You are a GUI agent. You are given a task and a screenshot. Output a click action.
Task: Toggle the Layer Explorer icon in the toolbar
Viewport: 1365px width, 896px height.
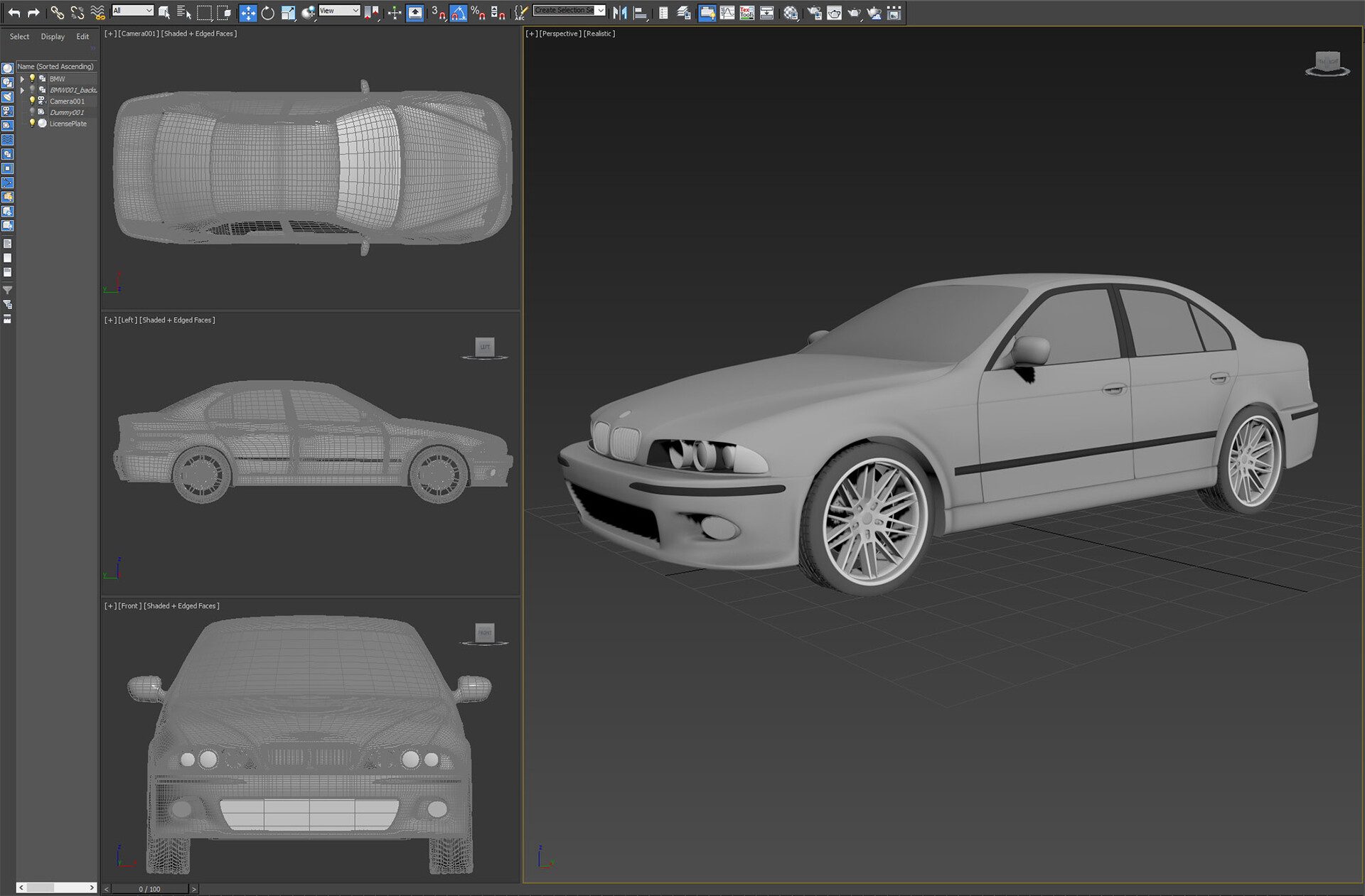(x=684, y=13)
